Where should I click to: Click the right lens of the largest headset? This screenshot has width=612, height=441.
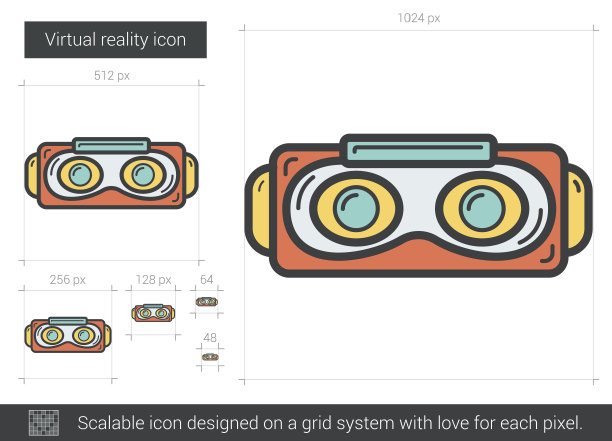click(482, 210)
